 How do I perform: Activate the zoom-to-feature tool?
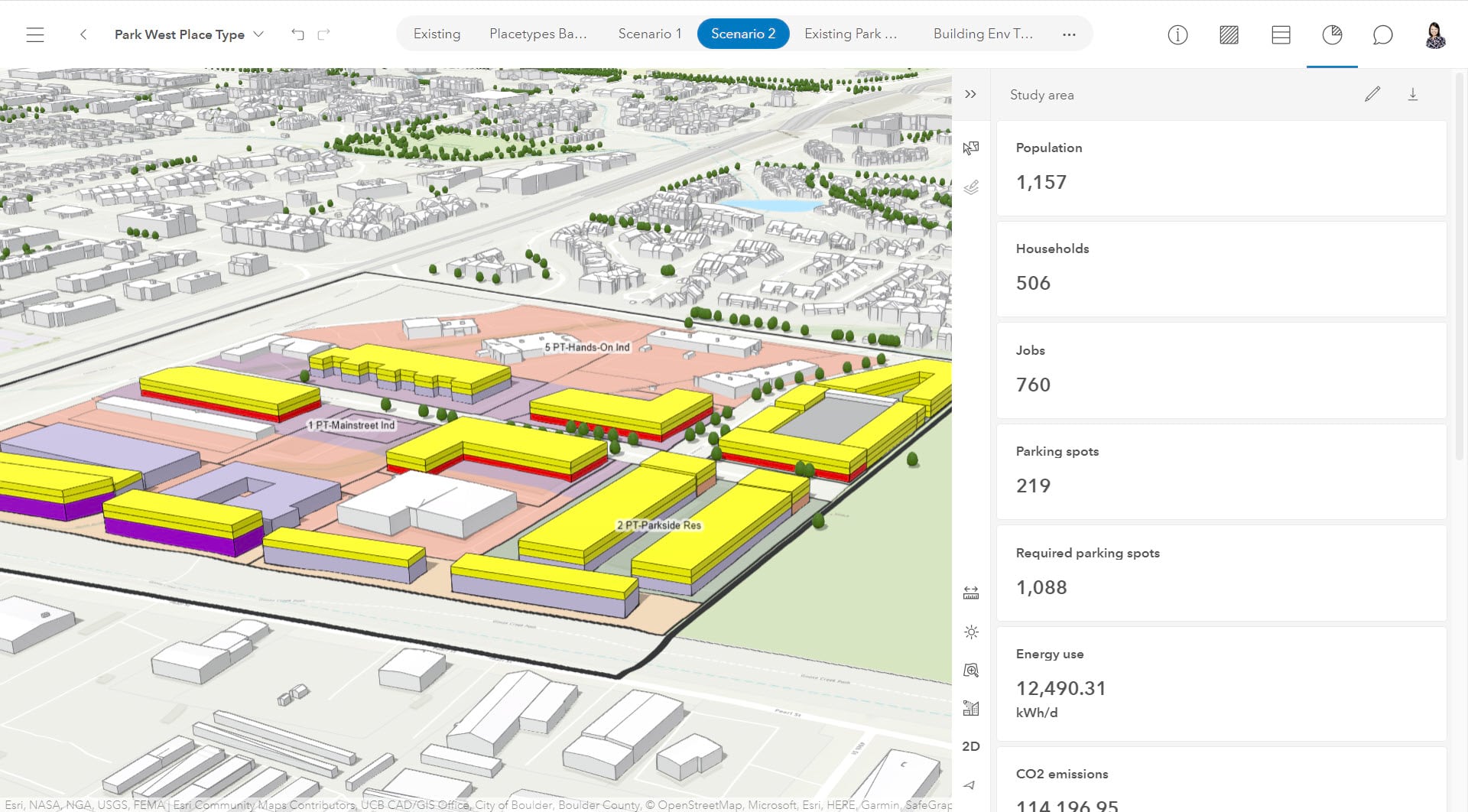pos(971,671)
